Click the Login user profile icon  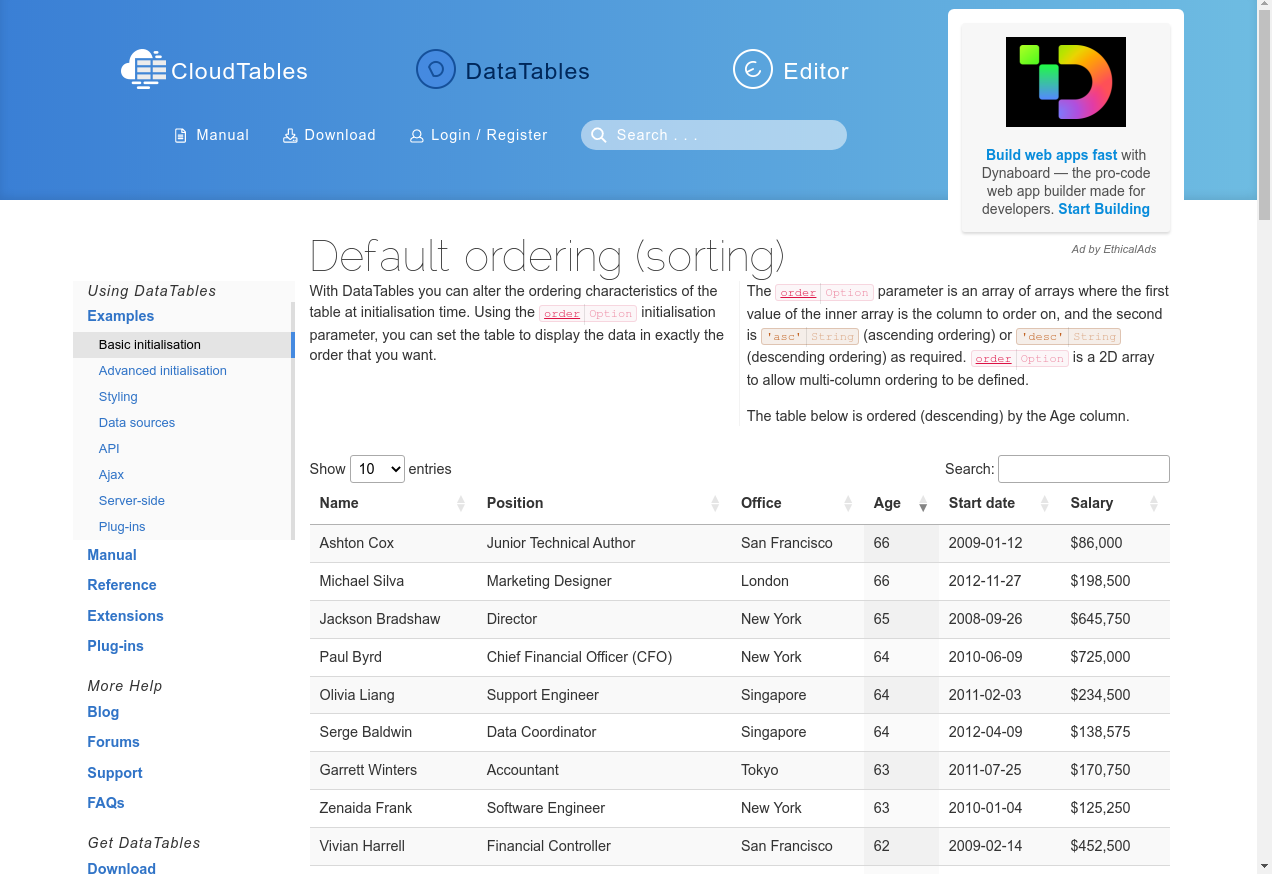pyautogui.click(x=417, y=136)
